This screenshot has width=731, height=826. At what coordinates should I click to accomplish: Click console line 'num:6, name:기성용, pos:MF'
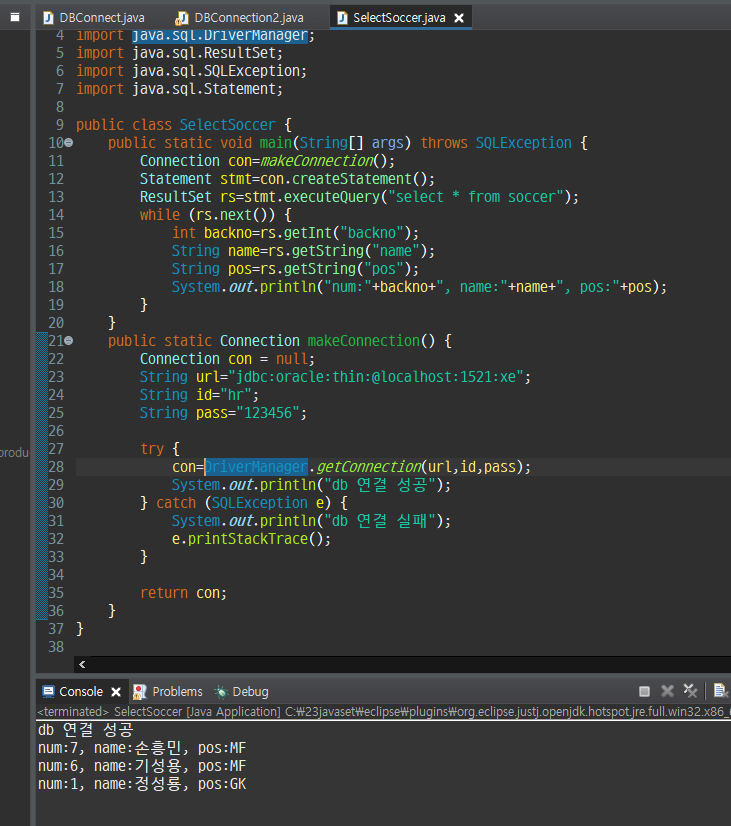[142, 766]
